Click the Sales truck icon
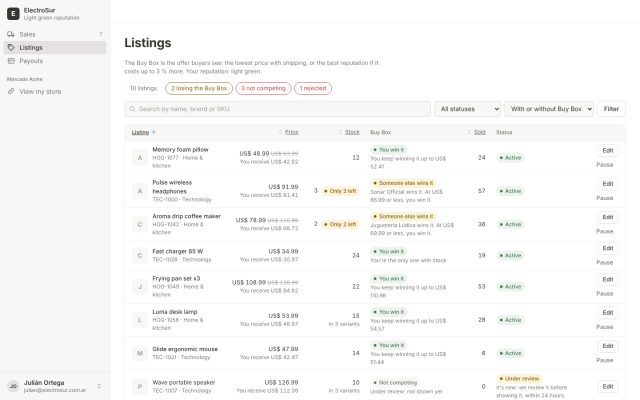 (11, 34)
